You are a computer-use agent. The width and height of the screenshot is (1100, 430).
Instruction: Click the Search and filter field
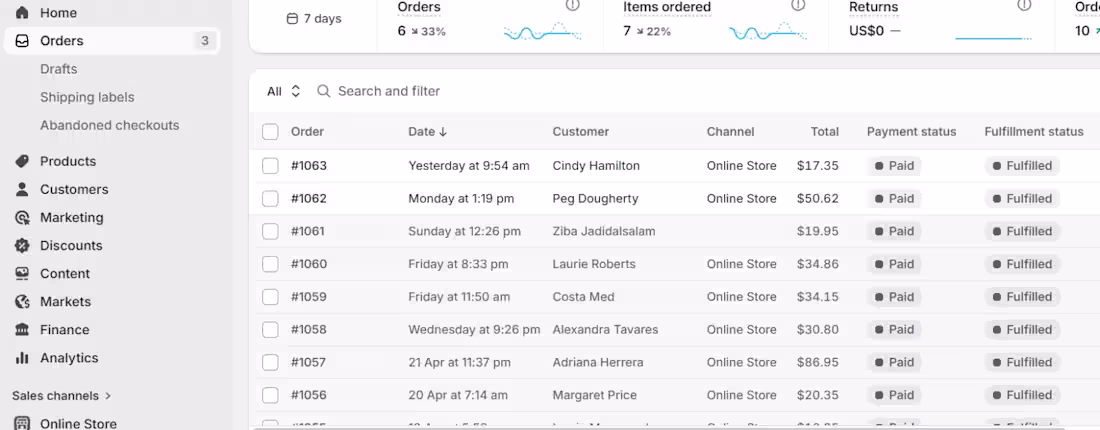pos(389,91)
